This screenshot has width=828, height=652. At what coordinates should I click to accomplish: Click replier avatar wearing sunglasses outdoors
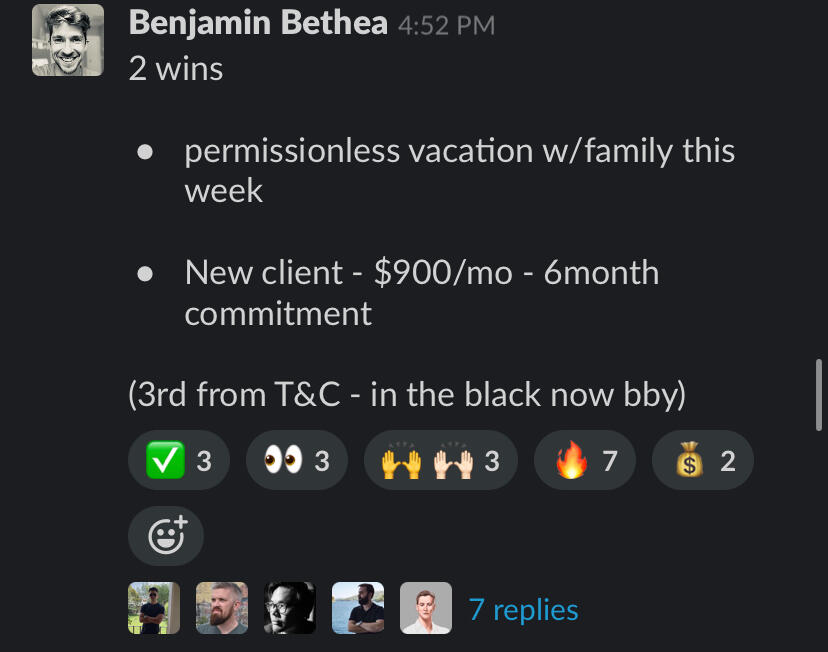(154, 608)
